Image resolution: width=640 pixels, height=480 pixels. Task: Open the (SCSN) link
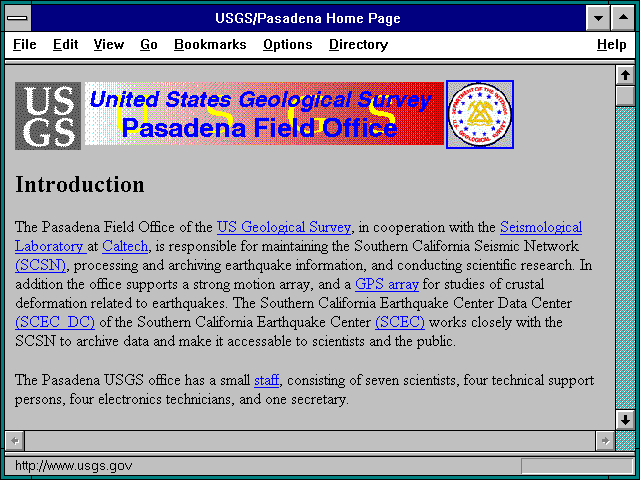40,265
